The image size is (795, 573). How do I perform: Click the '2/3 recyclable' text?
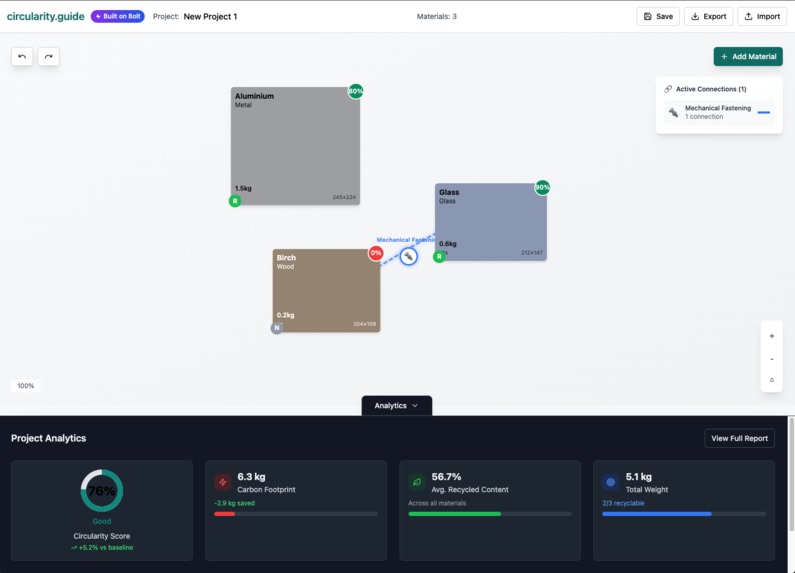pos(623,503)
